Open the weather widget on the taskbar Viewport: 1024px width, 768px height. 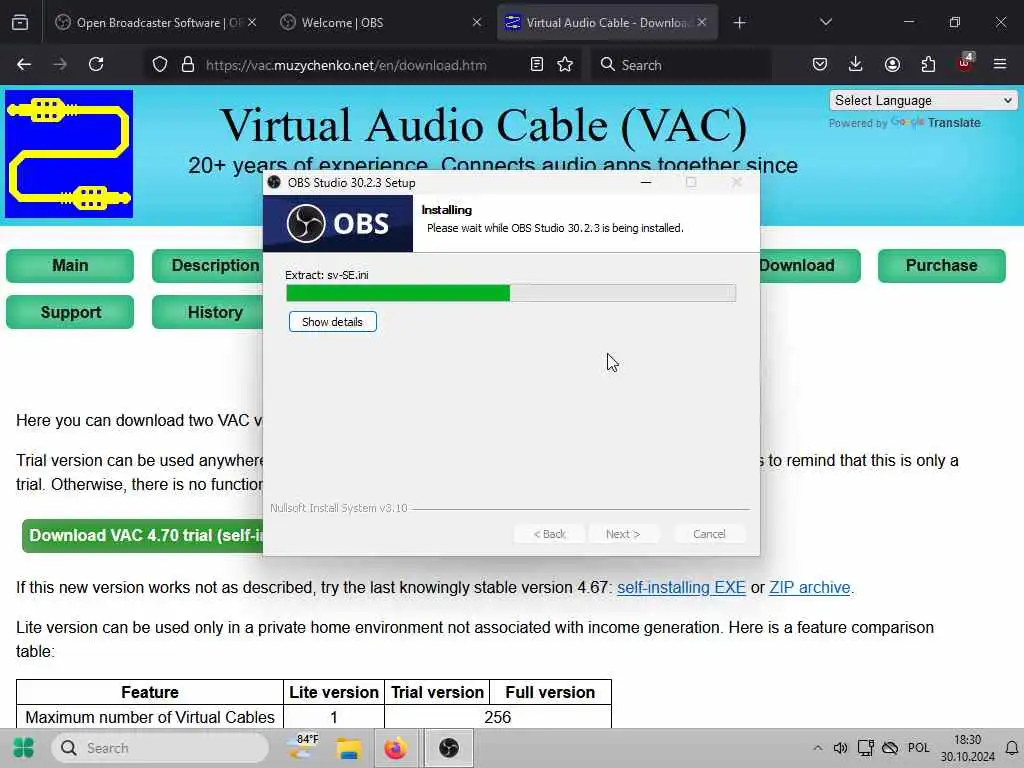point(303,746)
